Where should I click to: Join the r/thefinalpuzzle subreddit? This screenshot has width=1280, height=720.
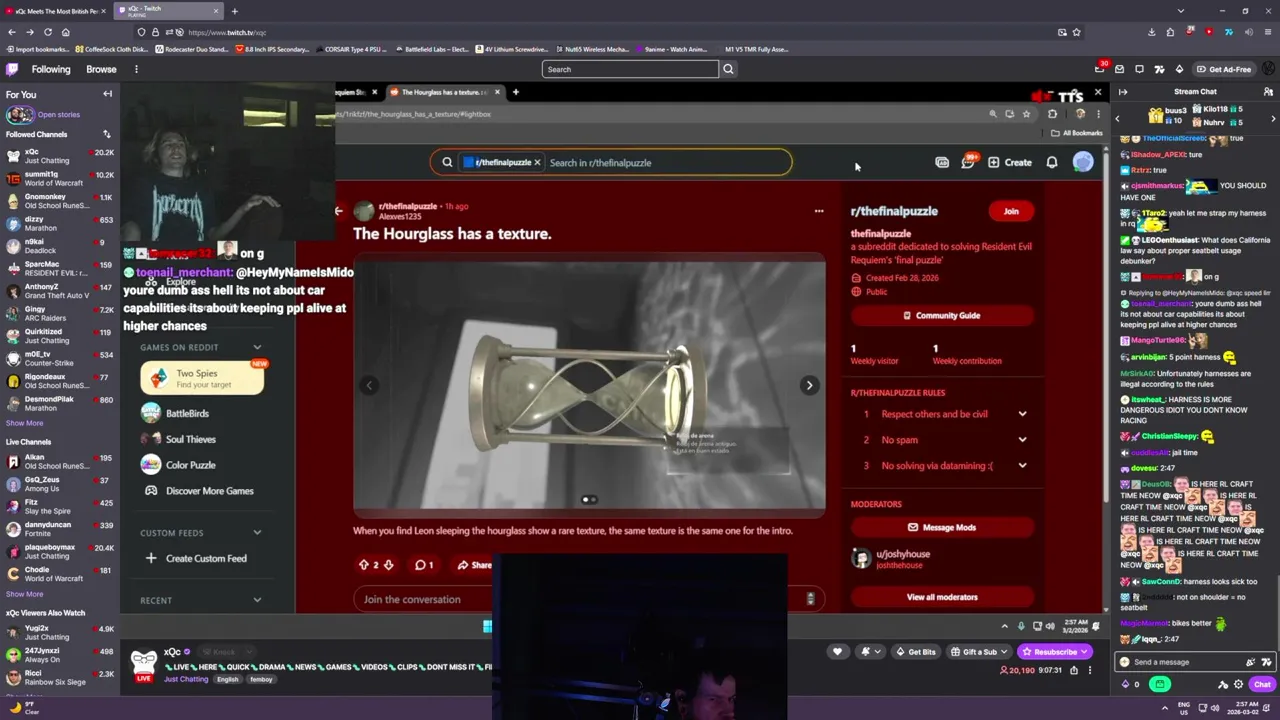(1011, 211)
